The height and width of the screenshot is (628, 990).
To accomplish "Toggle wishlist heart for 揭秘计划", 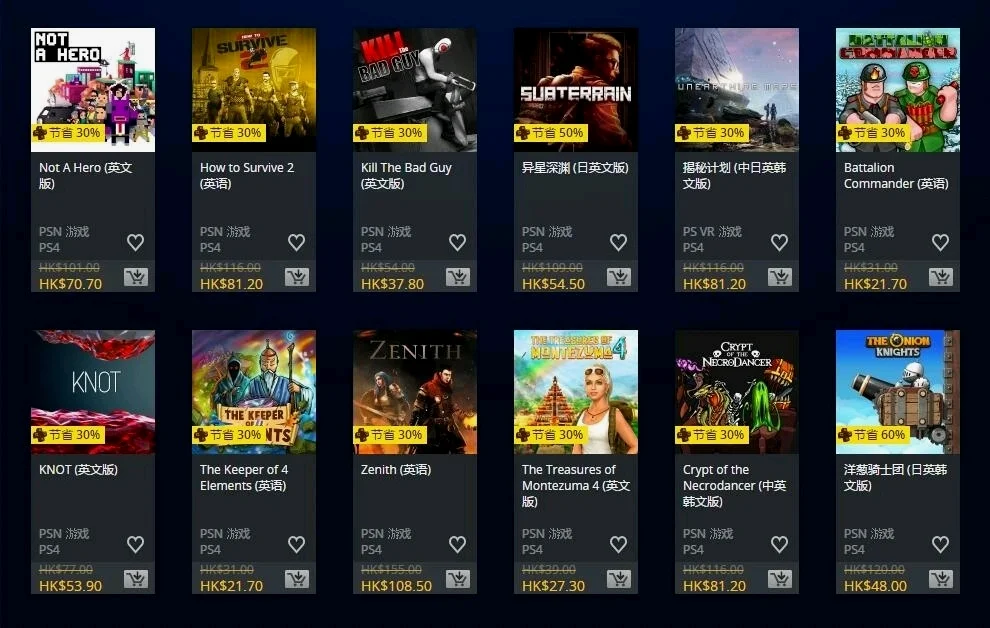I will (779, 242).
